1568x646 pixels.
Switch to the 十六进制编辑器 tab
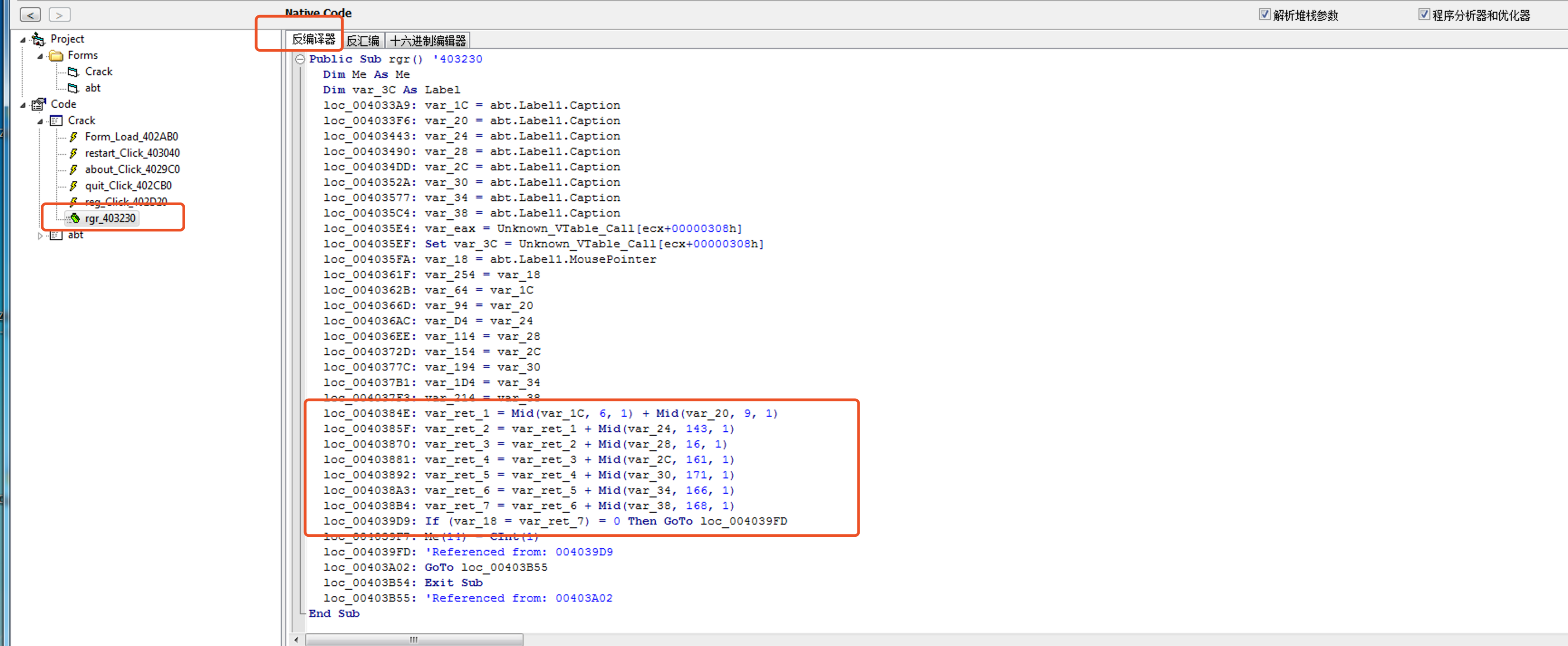coord(428,41)
